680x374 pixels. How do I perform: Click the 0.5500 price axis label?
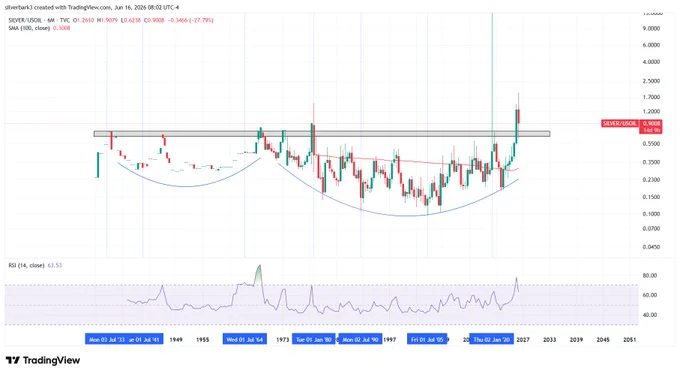point(651,144)
